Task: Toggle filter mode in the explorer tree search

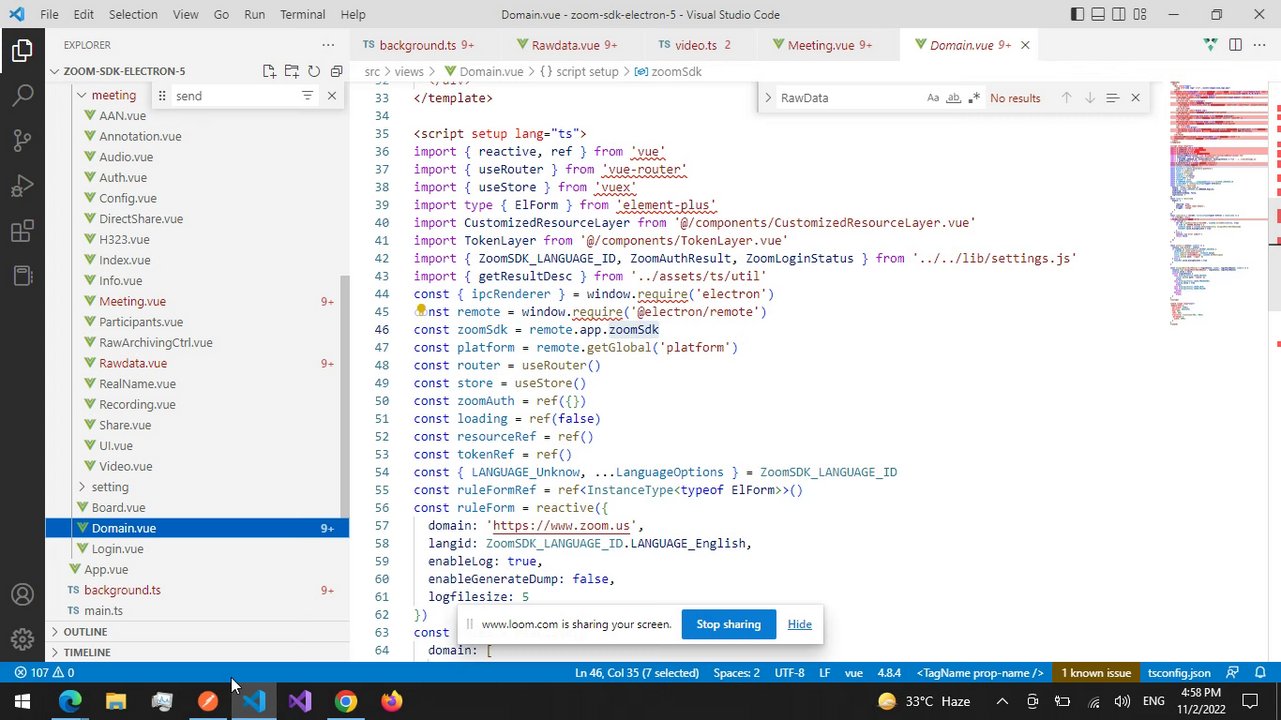Action: coord(307,96)
